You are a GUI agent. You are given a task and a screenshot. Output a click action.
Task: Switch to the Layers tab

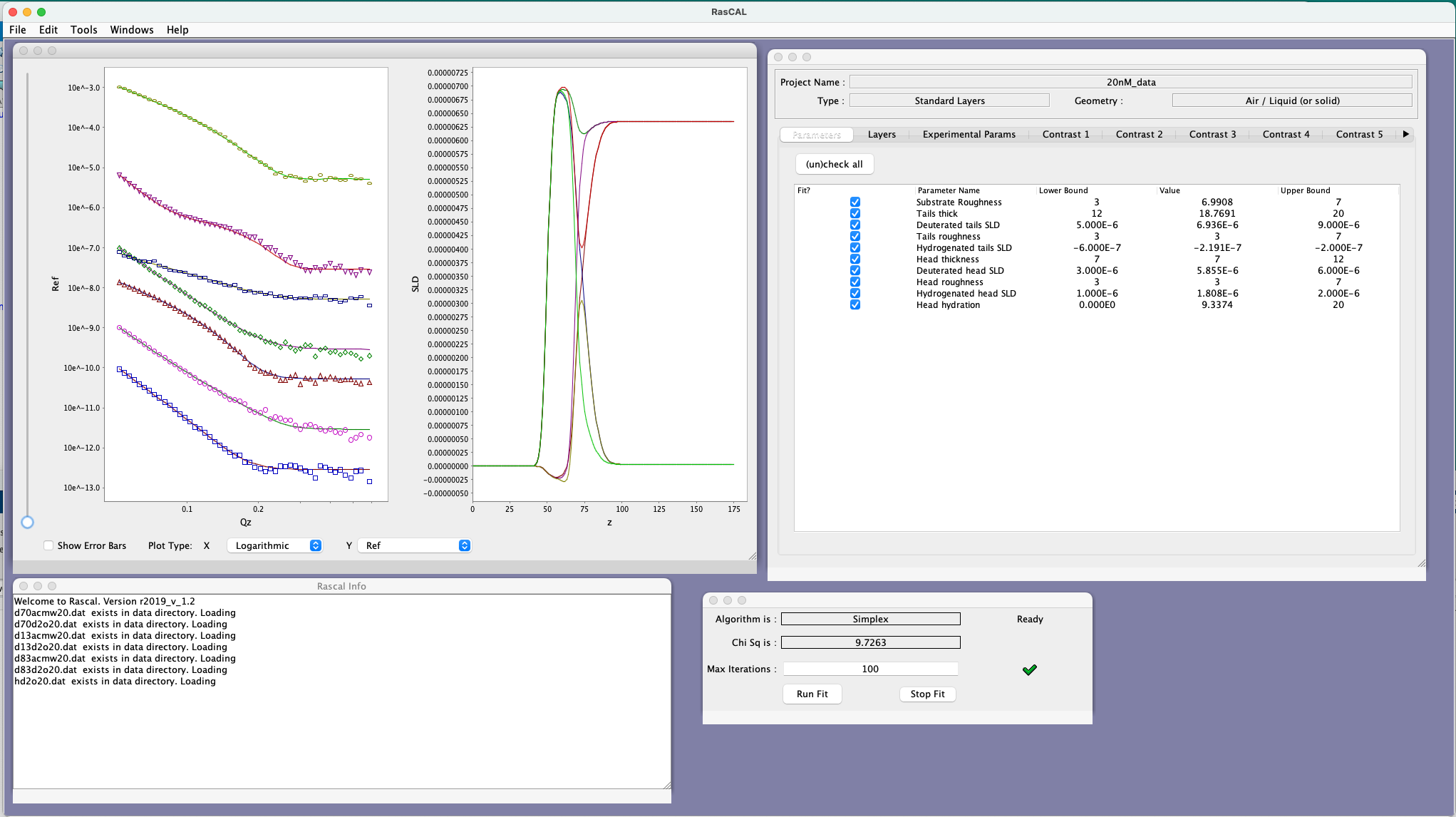882,134
